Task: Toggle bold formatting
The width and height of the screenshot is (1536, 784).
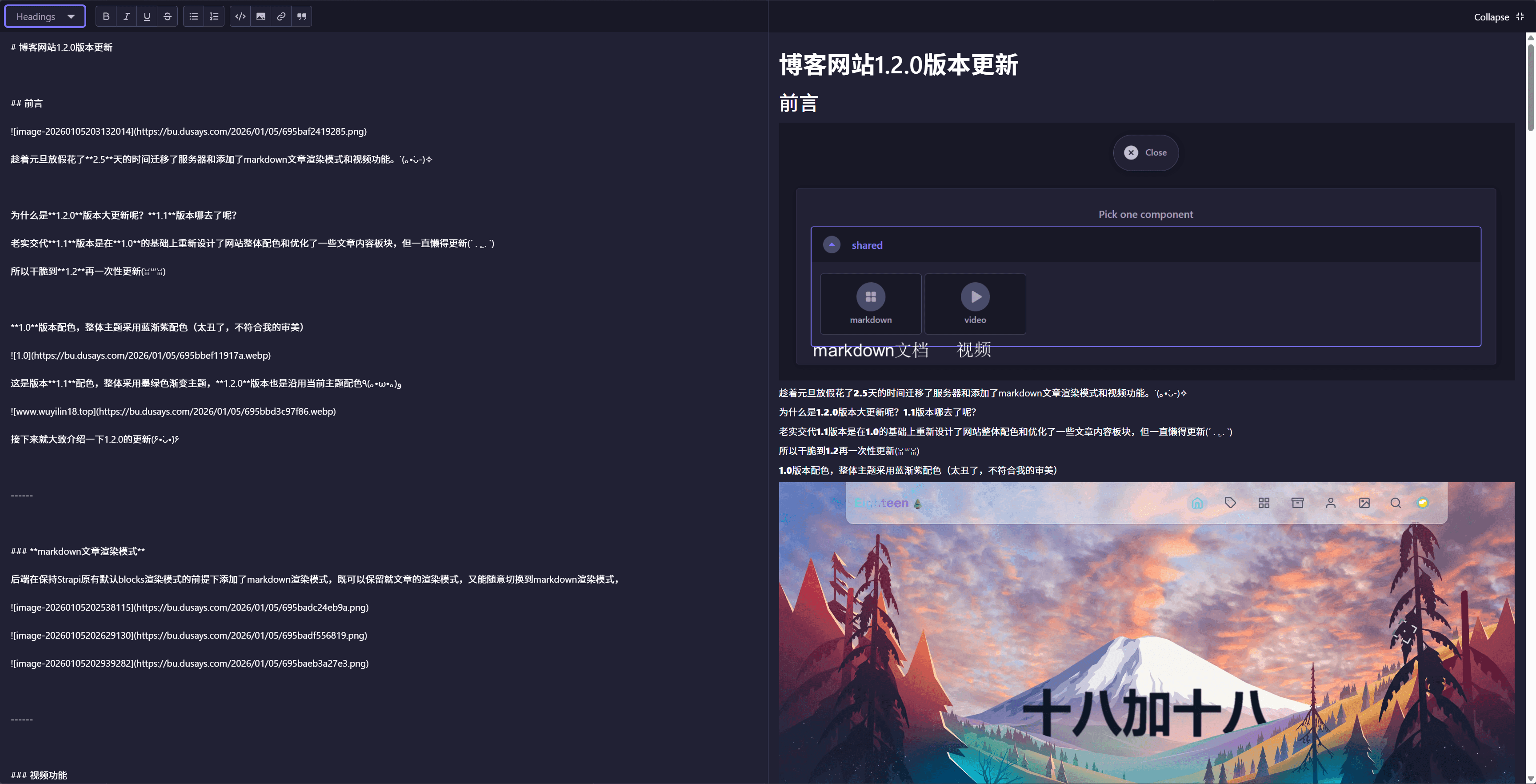Action: point(105,16)
